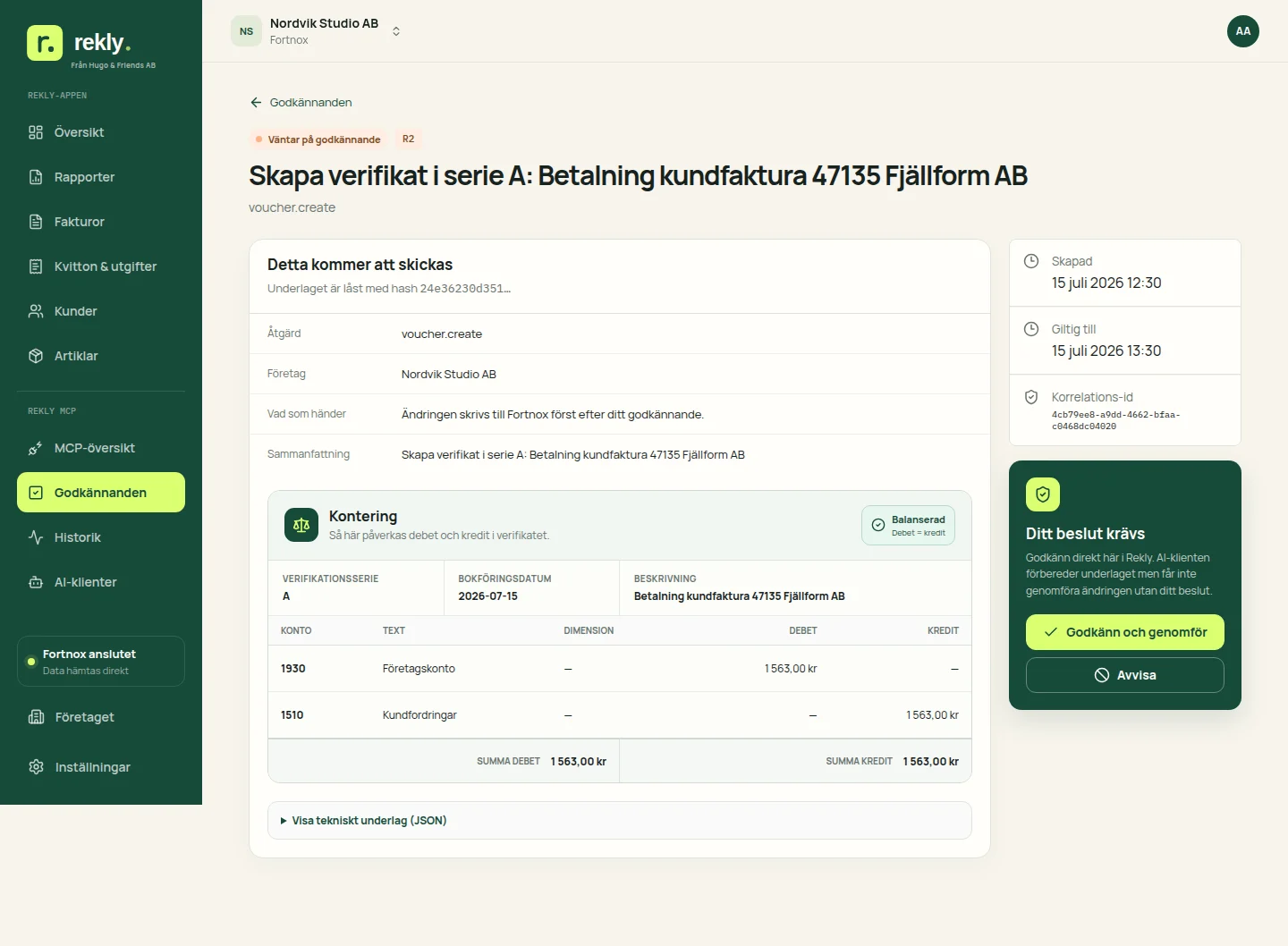Click the back arrow beside Godkännanden
This screenshot has width=1288, height=946.
pos(256,103)
